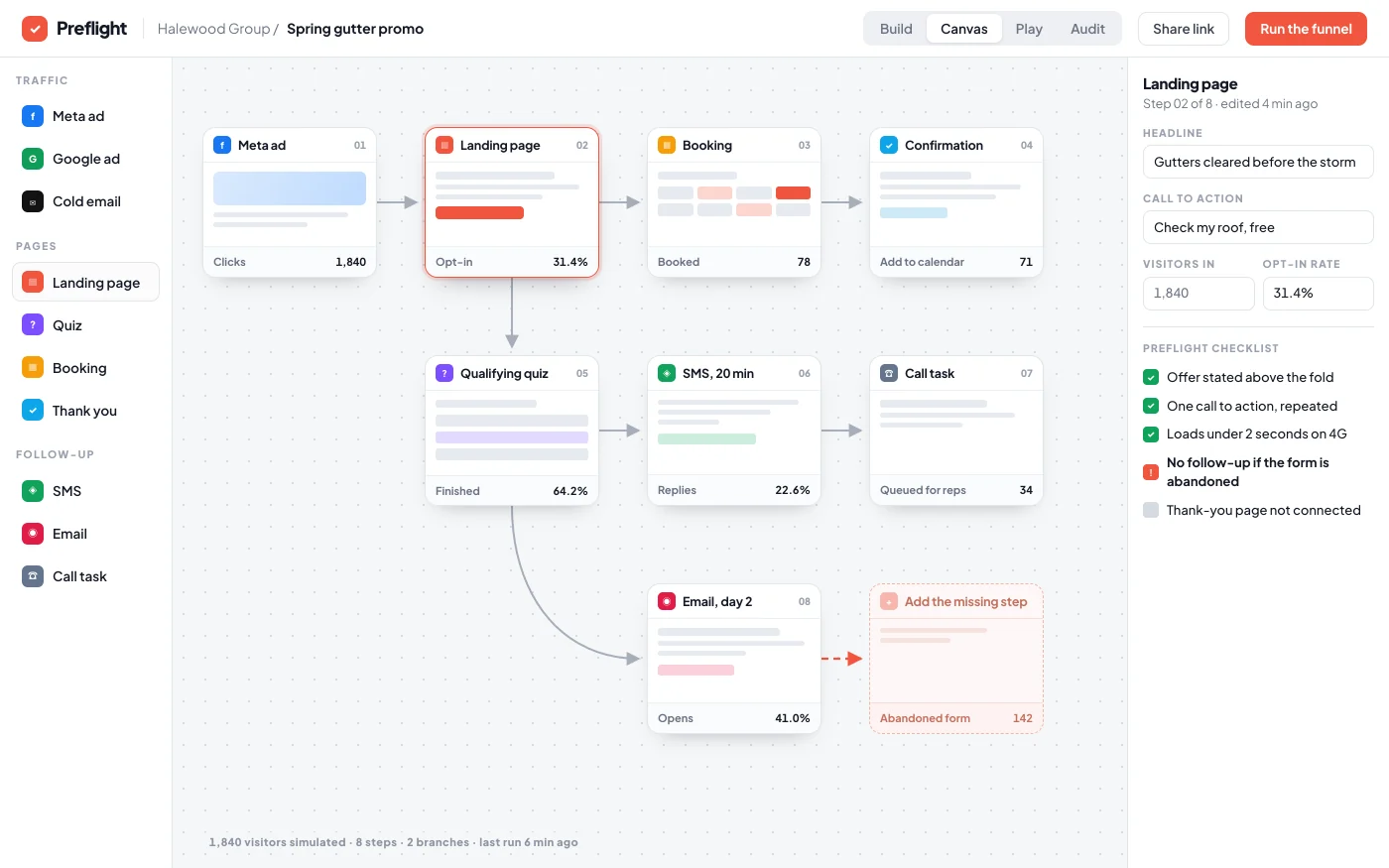The width and height of the screenshot is (1389, 868).
Task: Uncheck Offer stated above the fold
Action: point(1151,377)
